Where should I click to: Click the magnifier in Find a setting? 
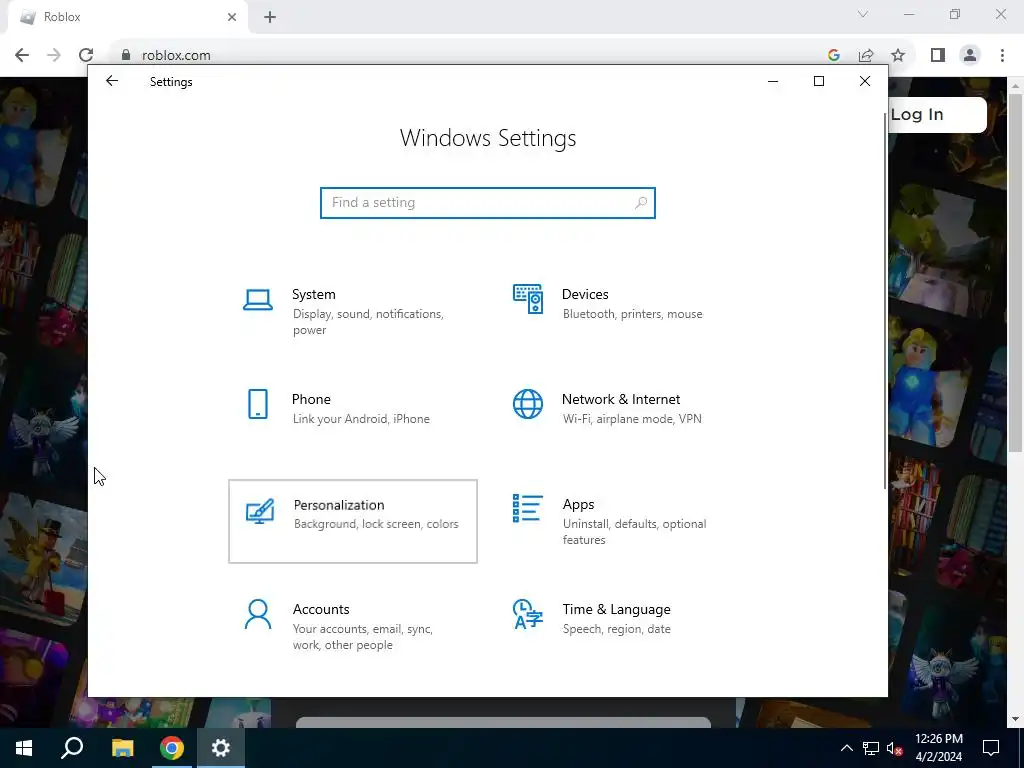641,202
